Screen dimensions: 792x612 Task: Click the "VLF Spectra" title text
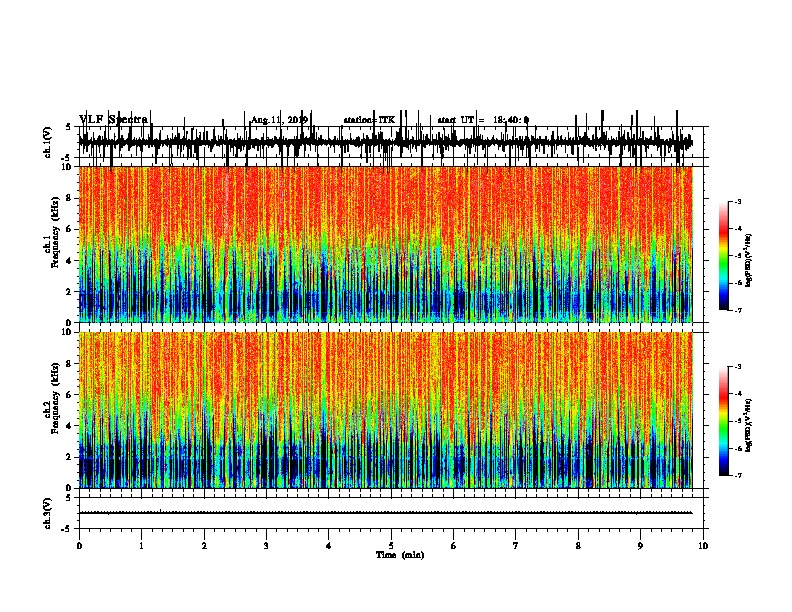[x=113, y=119]
